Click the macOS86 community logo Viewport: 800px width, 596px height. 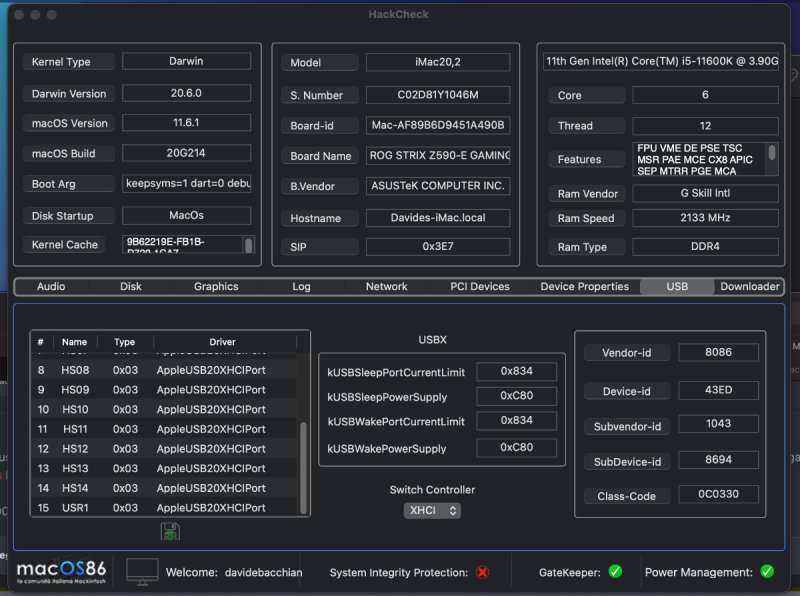[62, 572]
